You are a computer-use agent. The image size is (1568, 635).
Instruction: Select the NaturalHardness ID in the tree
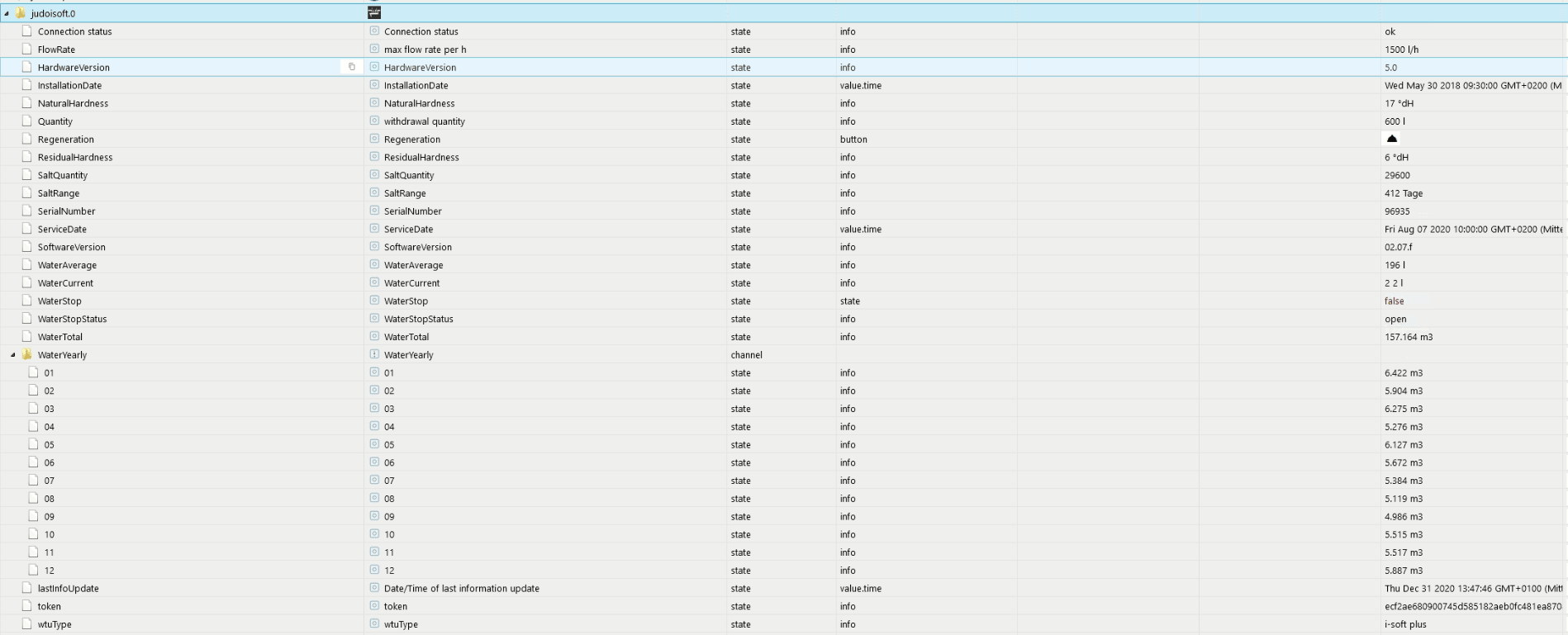73,103
